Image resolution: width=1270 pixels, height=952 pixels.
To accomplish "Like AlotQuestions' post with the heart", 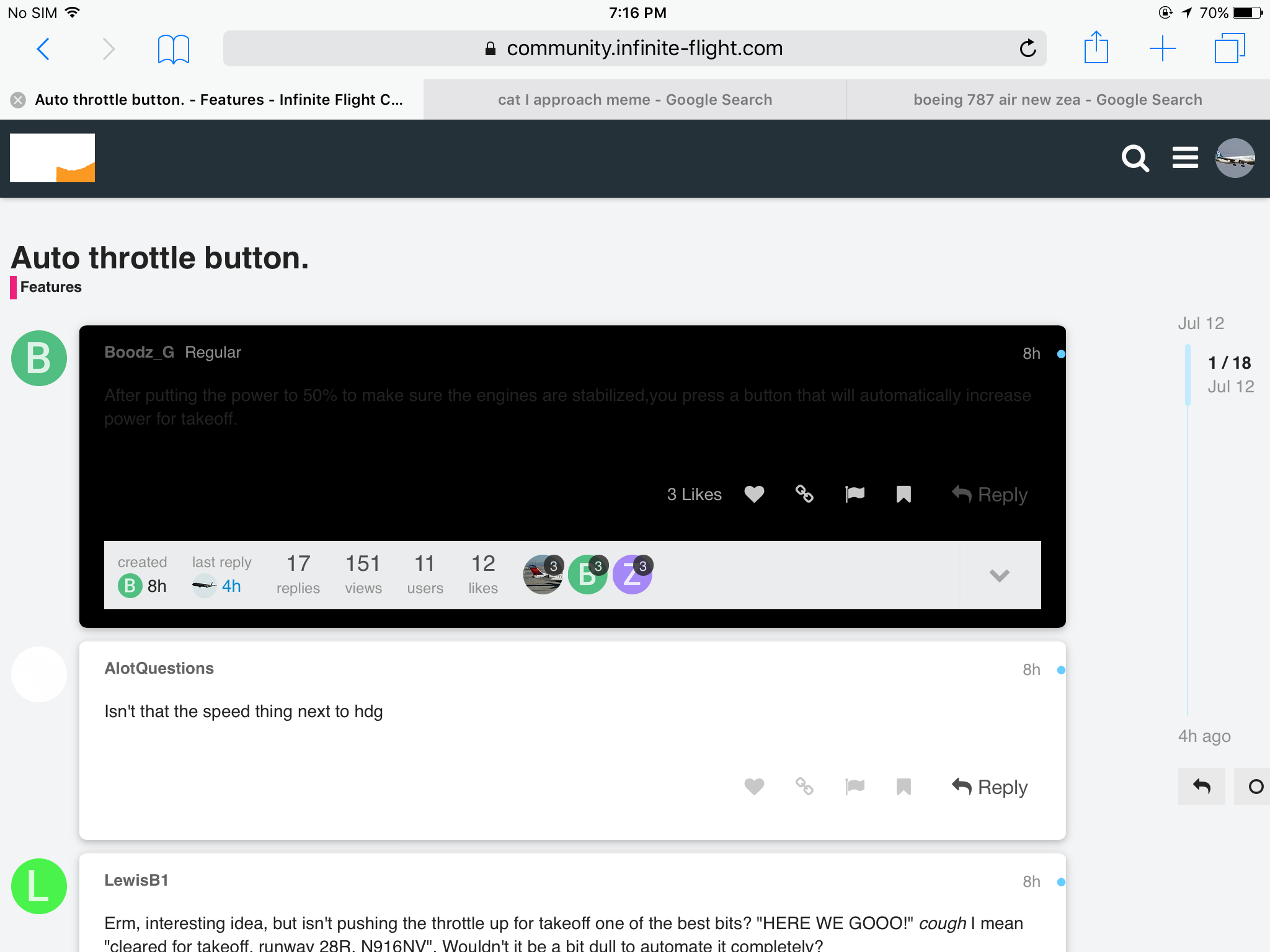I will click(754, 787).
